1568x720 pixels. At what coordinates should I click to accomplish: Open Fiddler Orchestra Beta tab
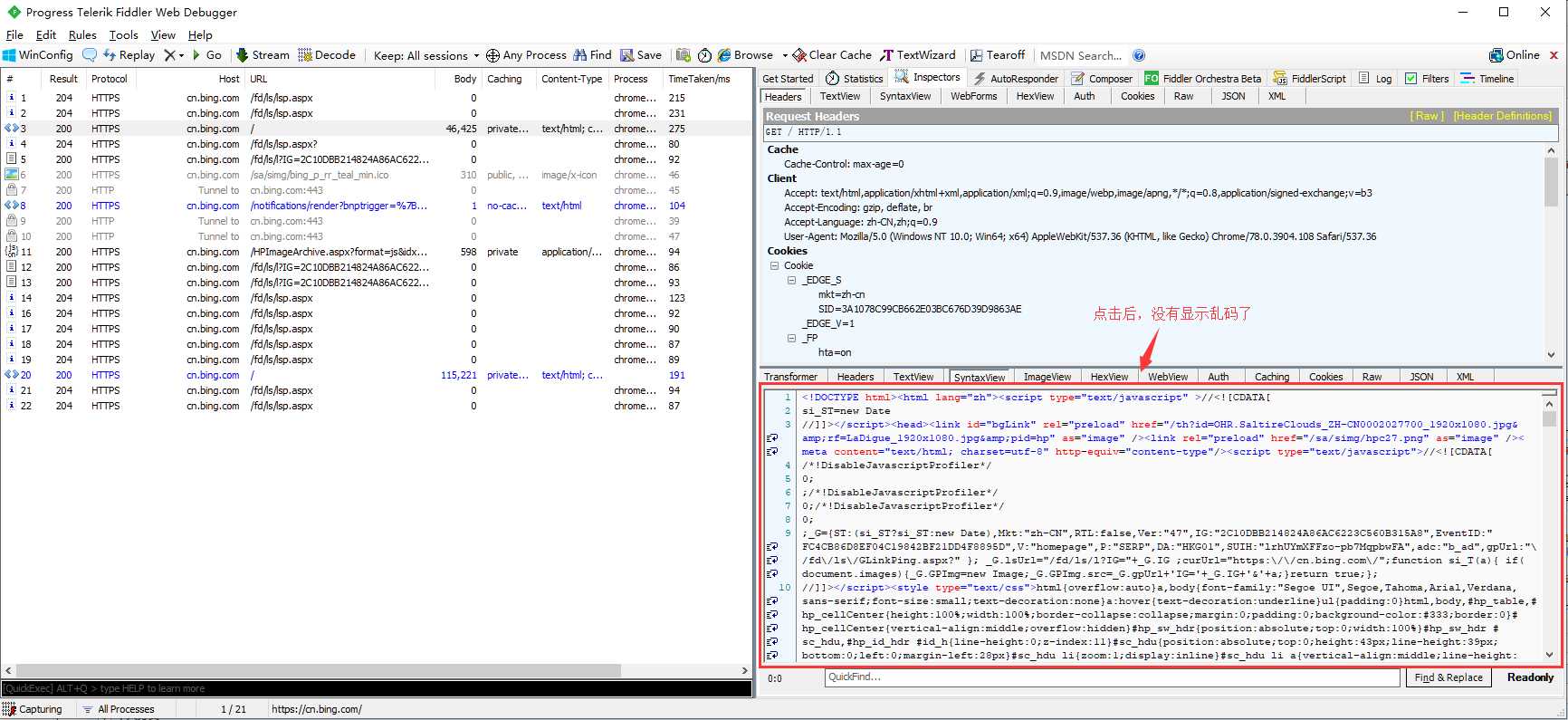click(1203, 79)
